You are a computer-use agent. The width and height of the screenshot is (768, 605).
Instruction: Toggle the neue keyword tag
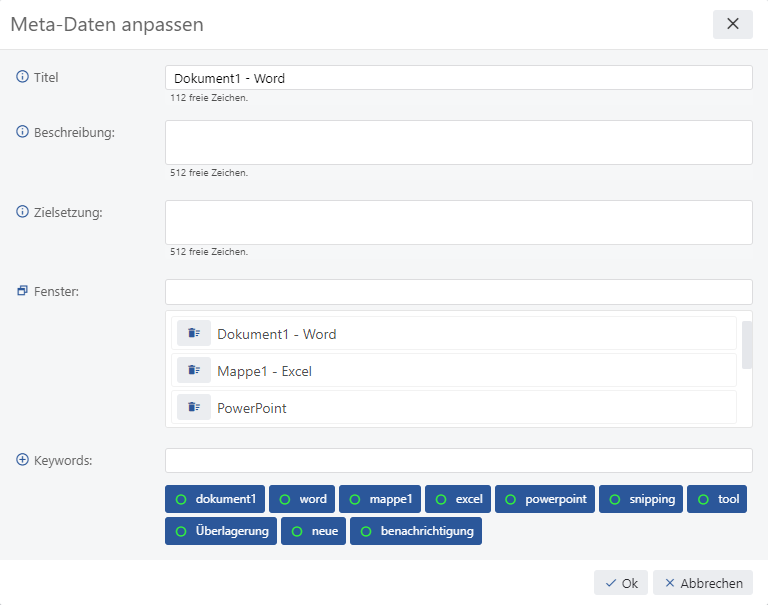coord(313,531)
